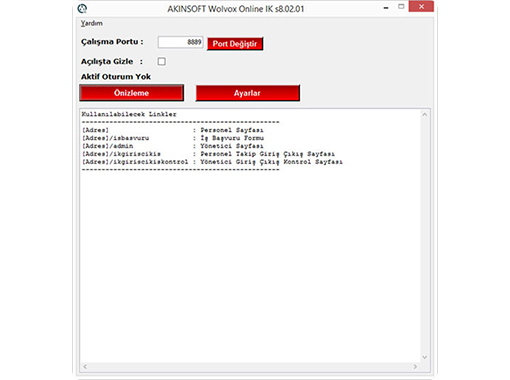
Task: Open Ayarlar settings
Action: (x=248, y=93)
